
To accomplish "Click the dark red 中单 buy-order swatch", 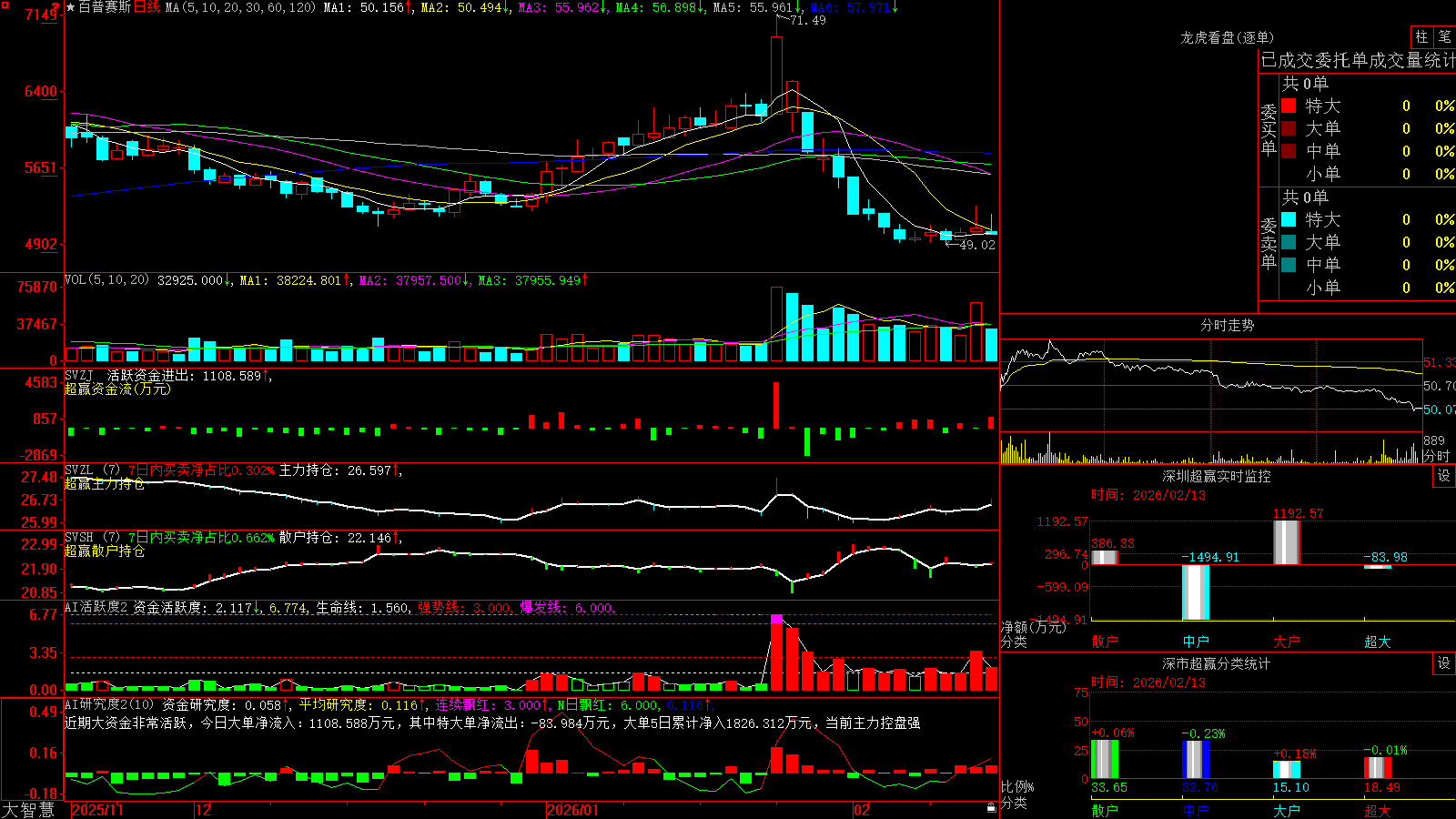I will 1289,151.
